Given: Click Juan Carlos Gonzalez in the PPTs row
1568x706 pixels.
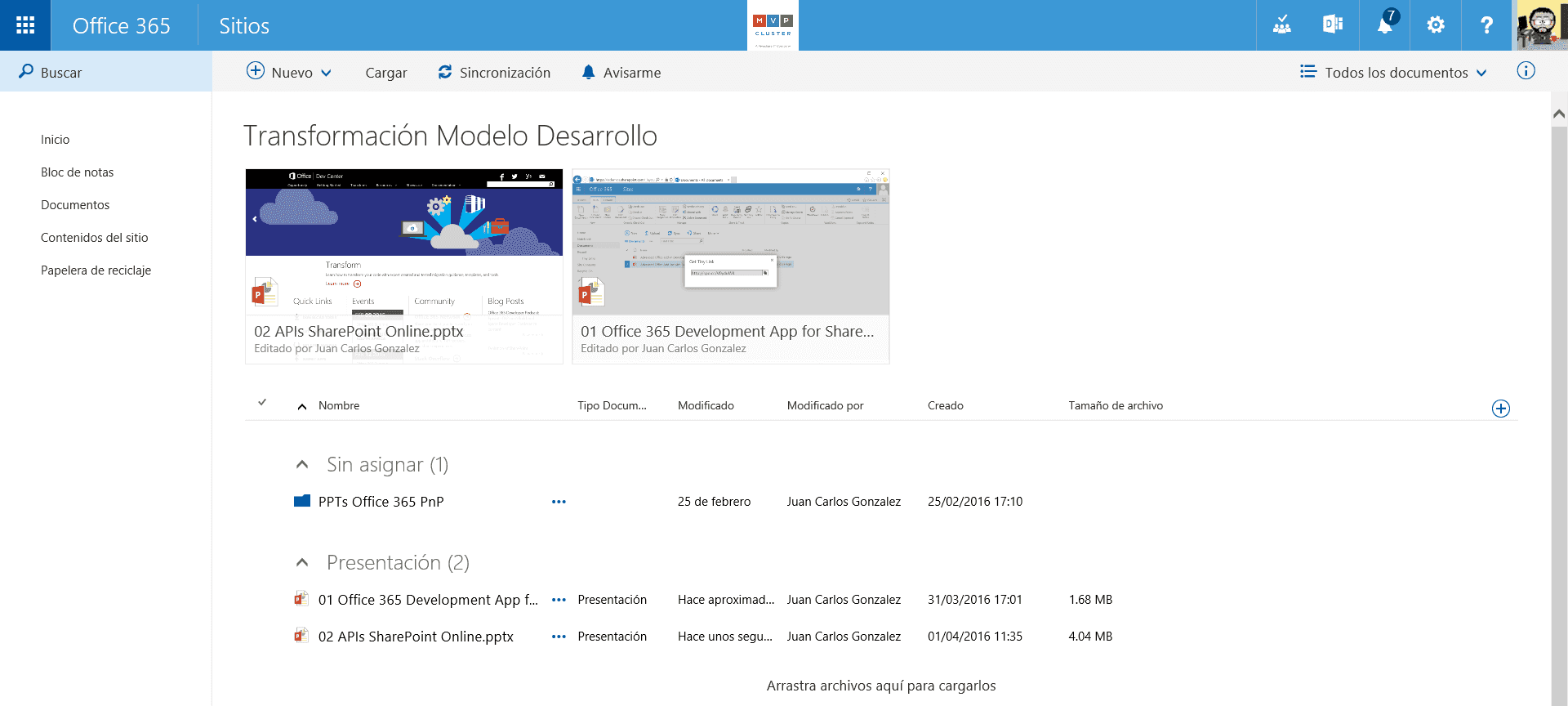Looking at the screenshot, I should [x=844, y=502].
